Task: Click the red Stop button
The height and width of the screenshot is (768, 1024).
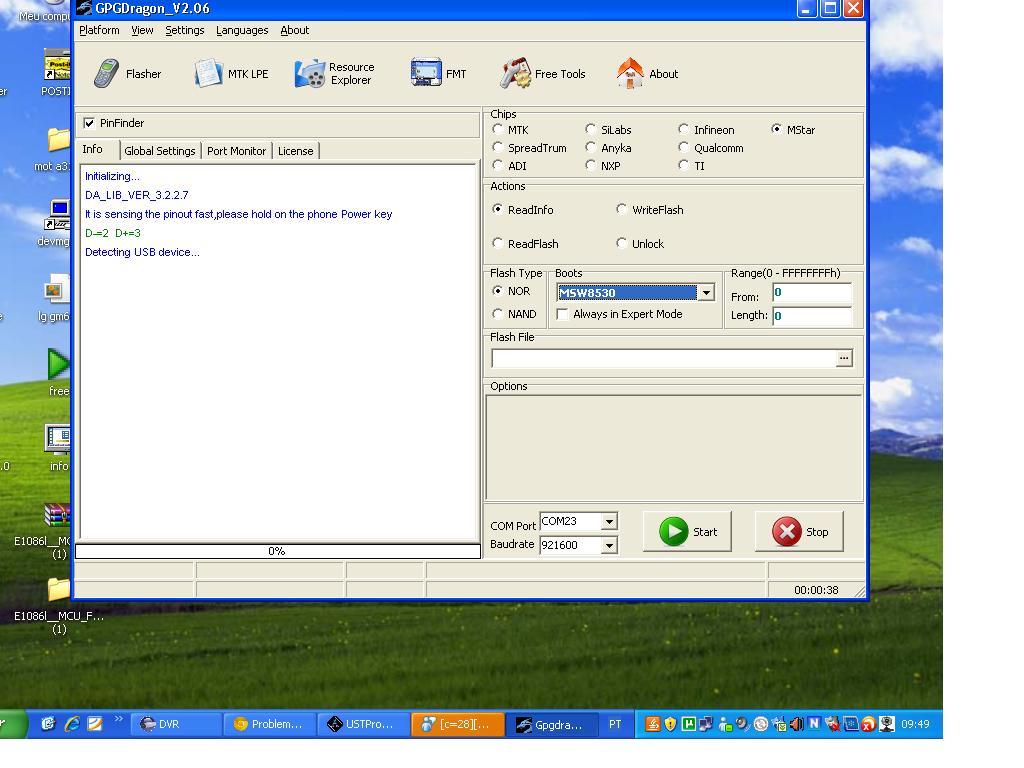Action: pos(799,532)
